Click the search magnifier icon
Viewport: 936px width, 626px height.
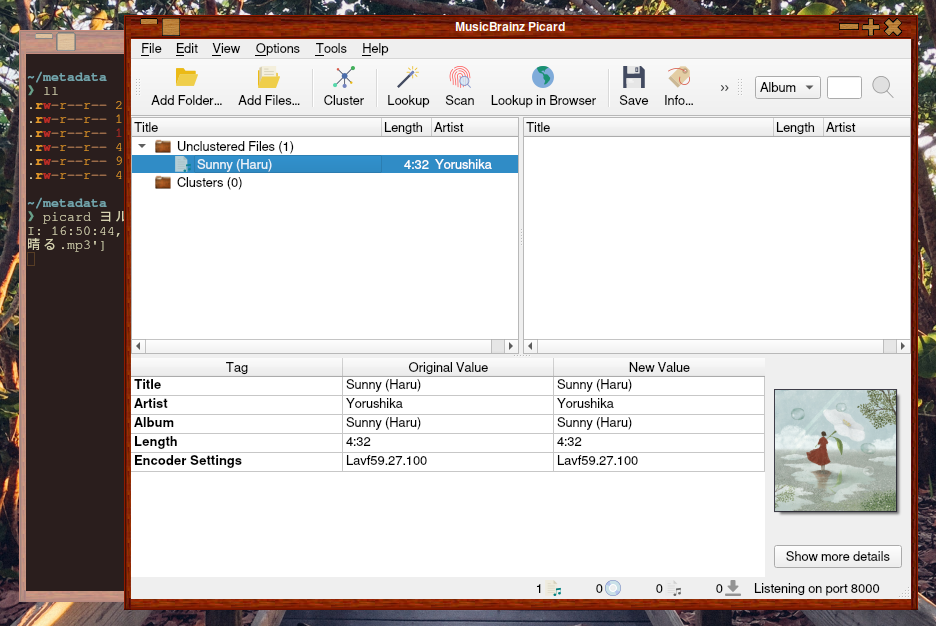coord(882,88)
